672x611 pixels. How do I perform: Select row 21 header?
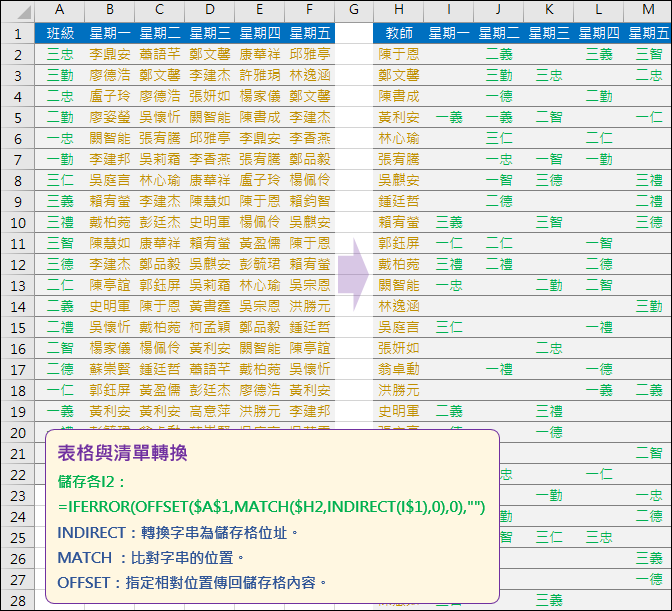coord(18,453)
